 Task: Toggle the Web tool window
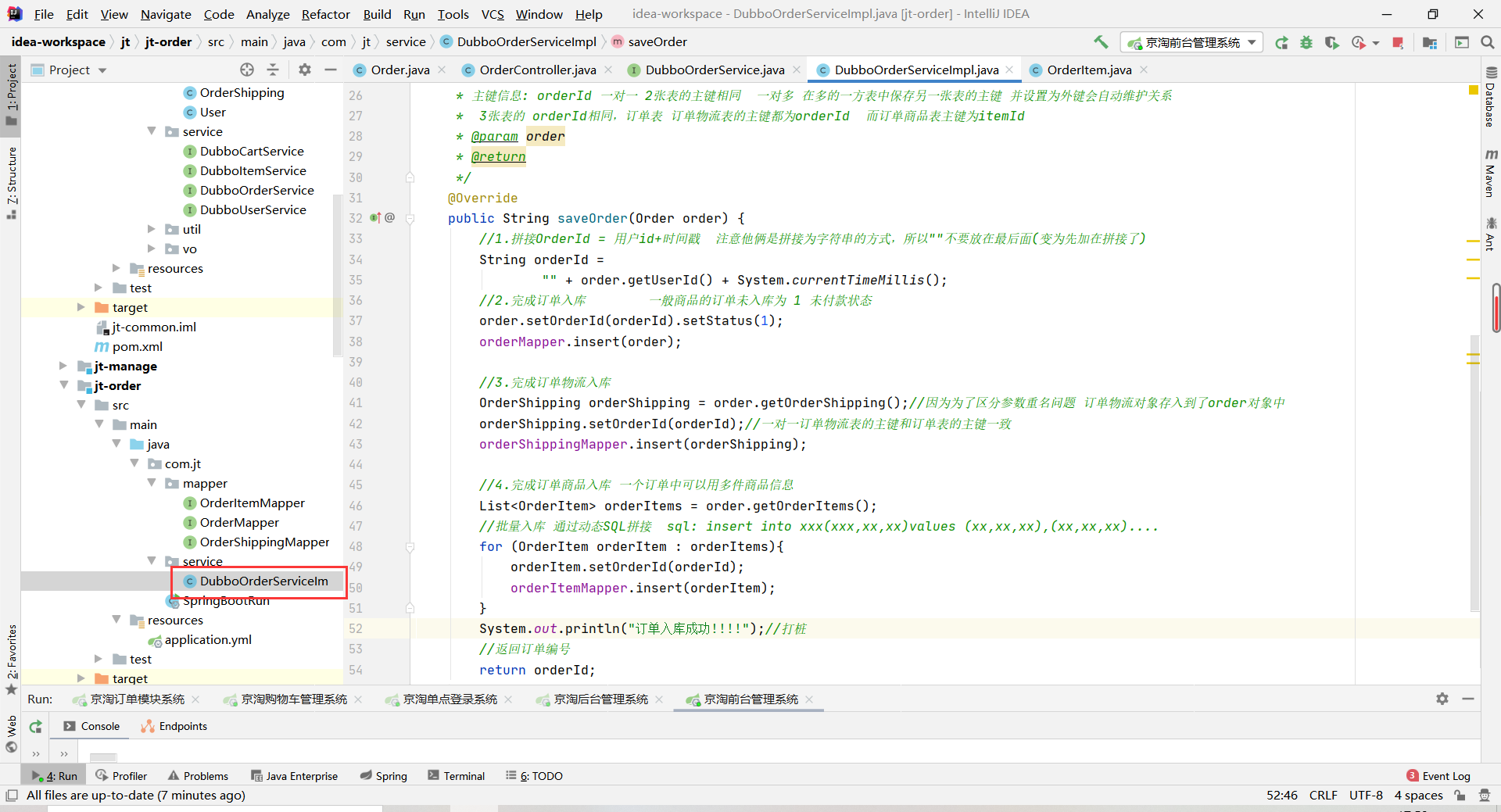click(11, 733)
